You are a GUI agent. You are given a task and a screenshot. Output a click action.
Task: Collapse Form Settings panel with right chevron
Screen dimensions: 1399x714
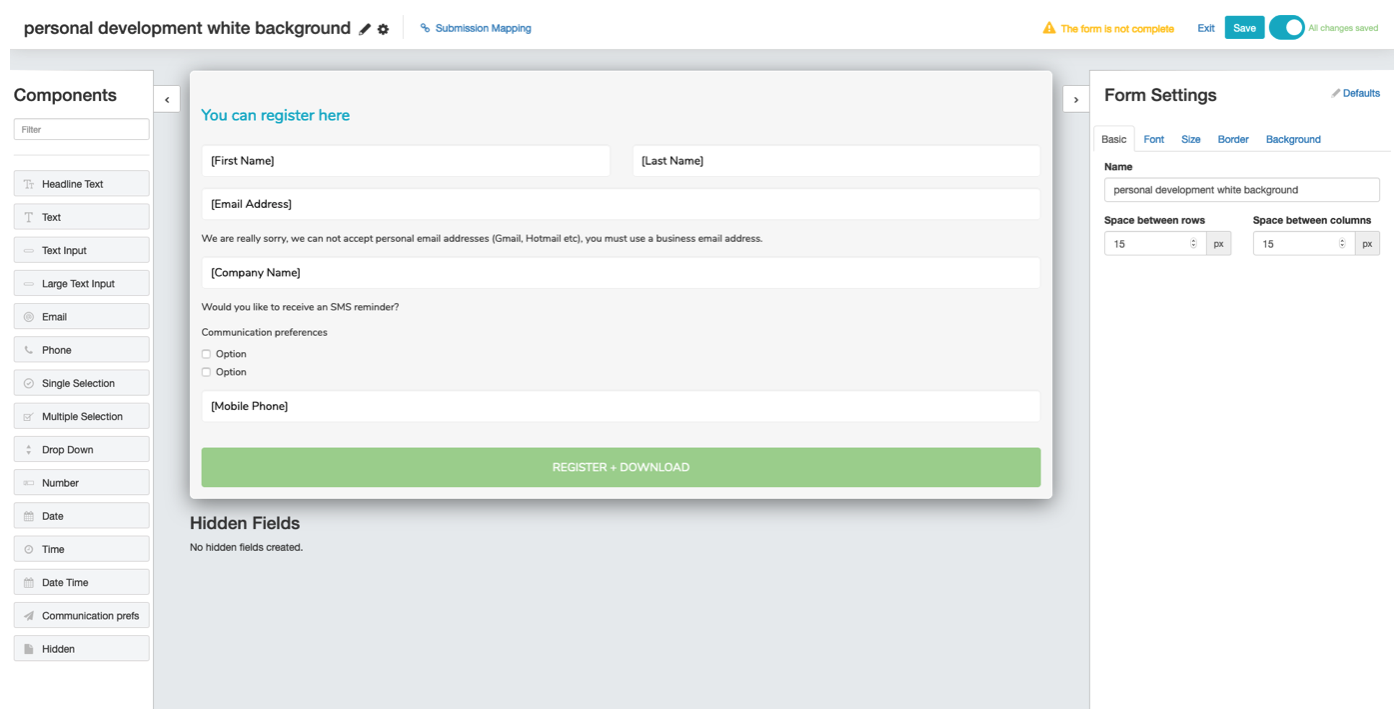1076,99
